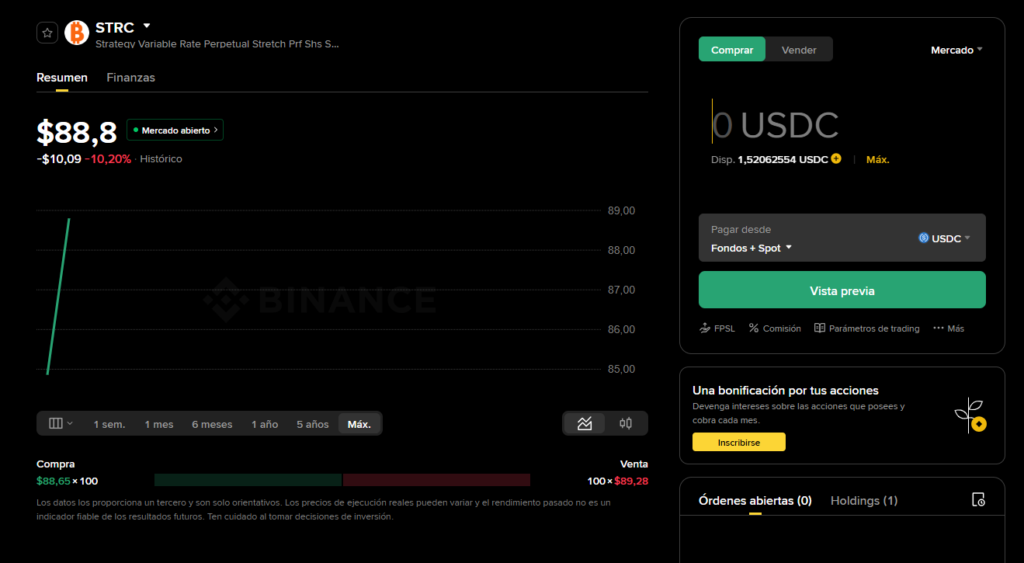Open the FPSL option
The height and width of the screenshot is (563, 1024).
point(717,329)
